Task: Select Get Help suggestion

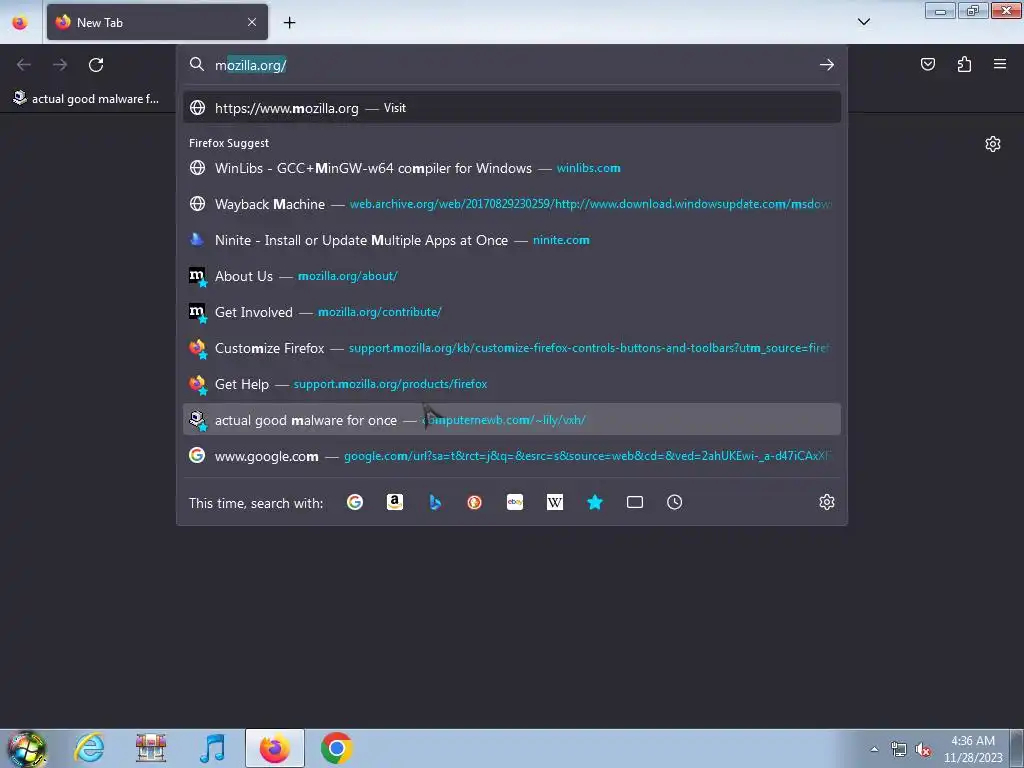Action: 512,383
